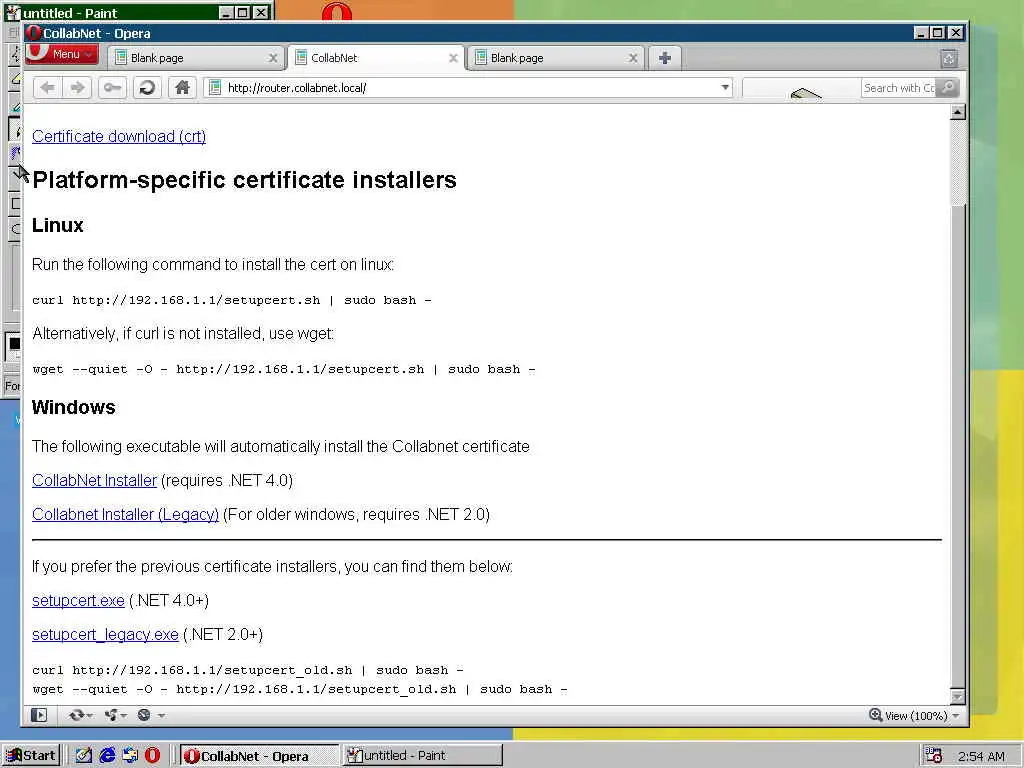
Task: Select the black color swatch in Paint
Action: (14, 344)
